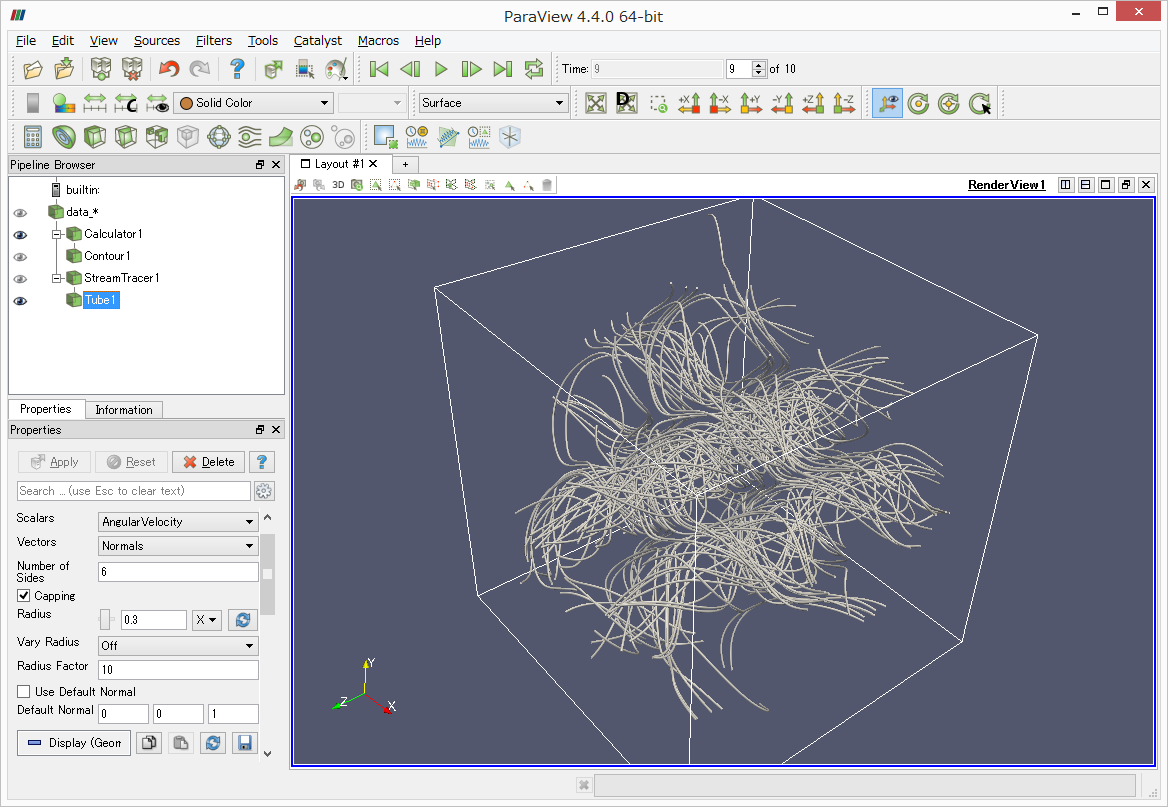
Task: Switch to the Information tab
Action: [x=123, y=409]
